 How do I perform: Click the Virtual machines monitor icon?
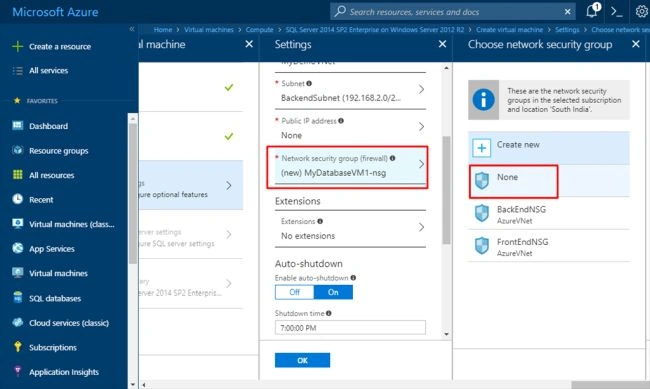pos(17,273)
